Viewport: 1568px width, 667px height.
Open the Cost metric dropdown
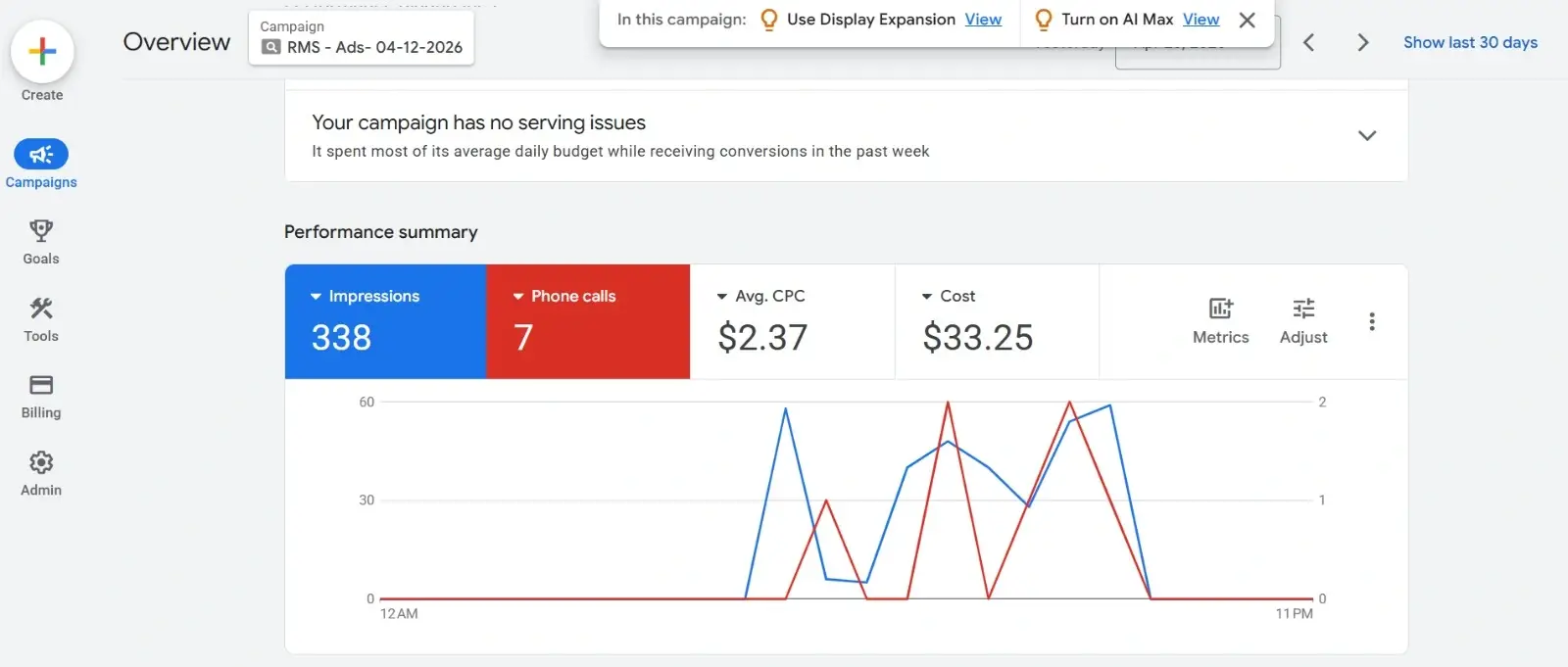coord(927,296)
